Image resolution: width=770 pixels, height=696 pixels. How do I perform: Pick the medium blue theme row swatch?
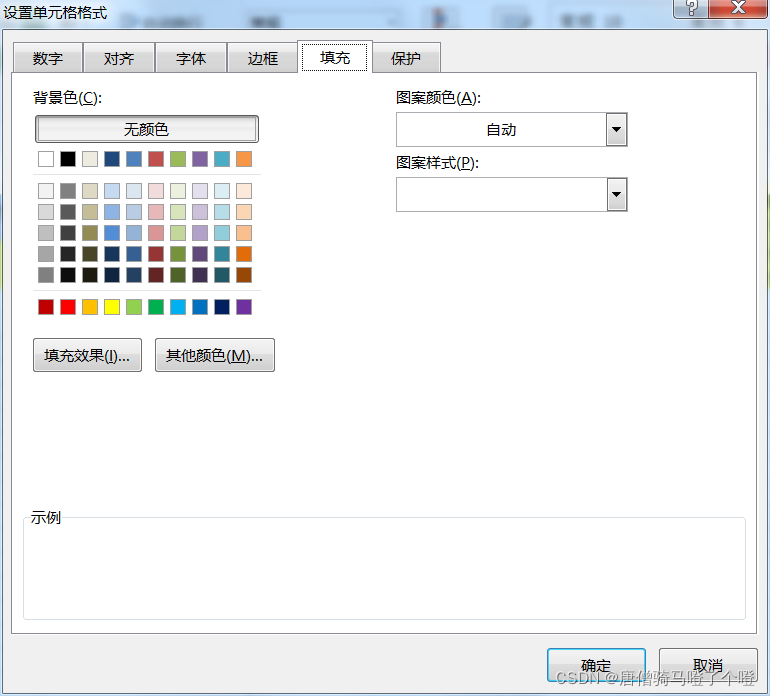pyautogui.click(x=134, y=159)
